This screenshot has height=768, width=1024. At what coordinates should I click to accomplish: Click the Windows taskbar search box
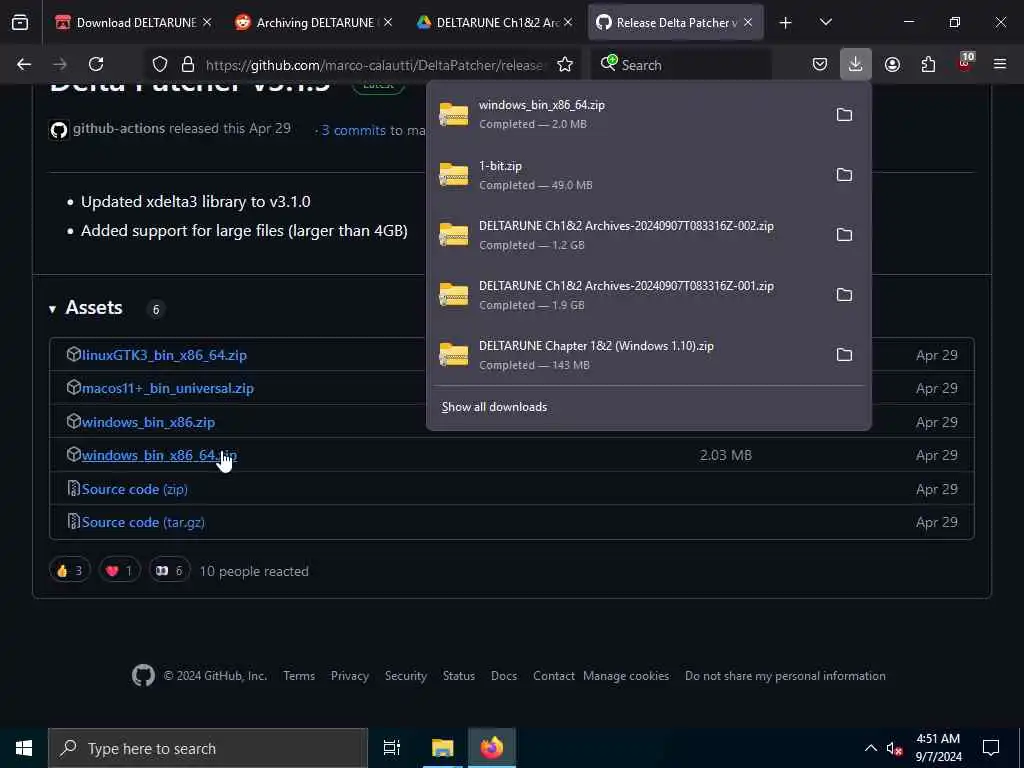[x=208, y=748]
